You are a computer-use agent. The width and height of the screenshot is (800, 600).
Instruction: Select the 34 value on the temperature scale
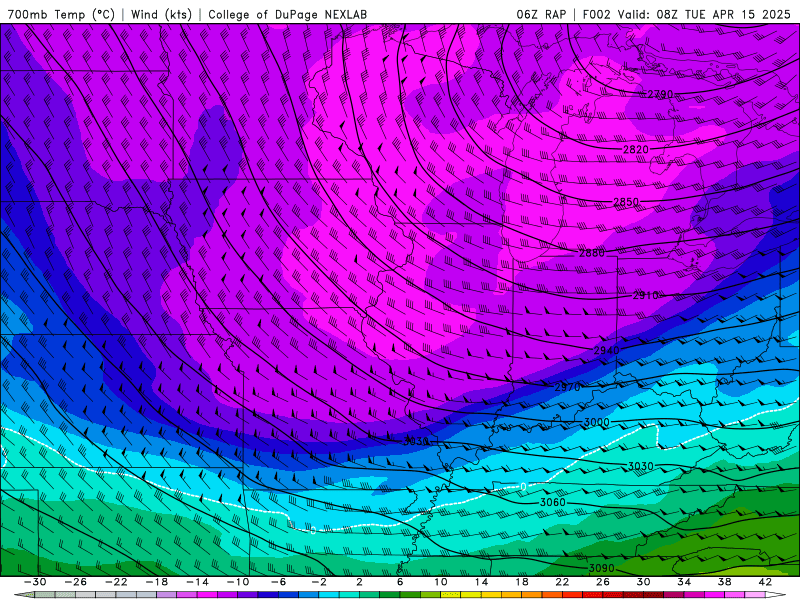(684, 582)
